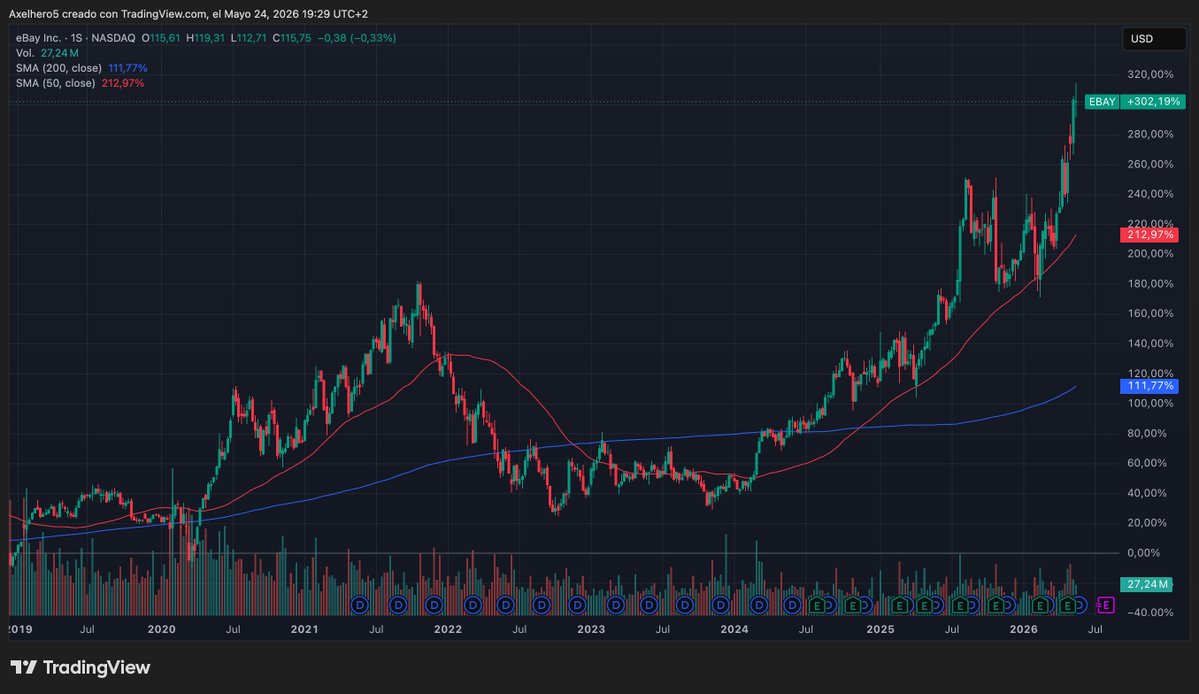Click the 200,00% price scale label
This screenshot has width=1199, height=694.
pos(1150,254)
